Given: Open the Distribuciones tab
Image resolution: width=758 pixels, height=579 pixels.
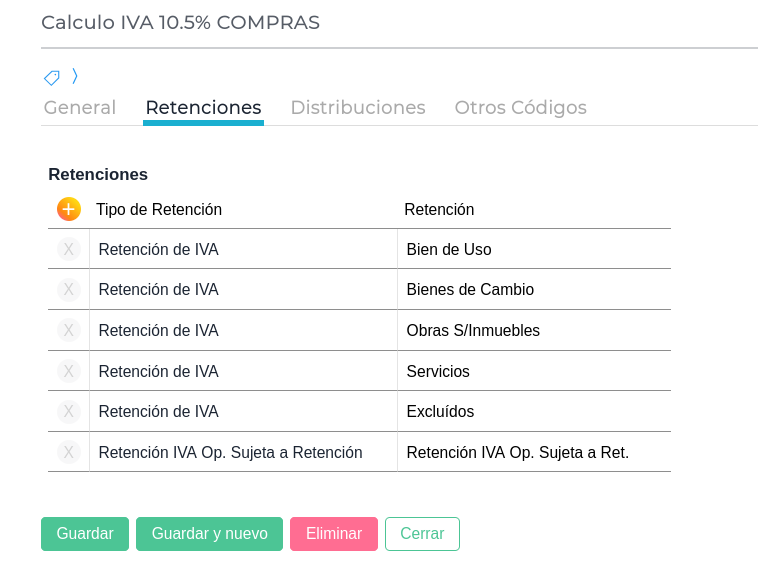Looking at the screenshot, I should coord(358,107).
